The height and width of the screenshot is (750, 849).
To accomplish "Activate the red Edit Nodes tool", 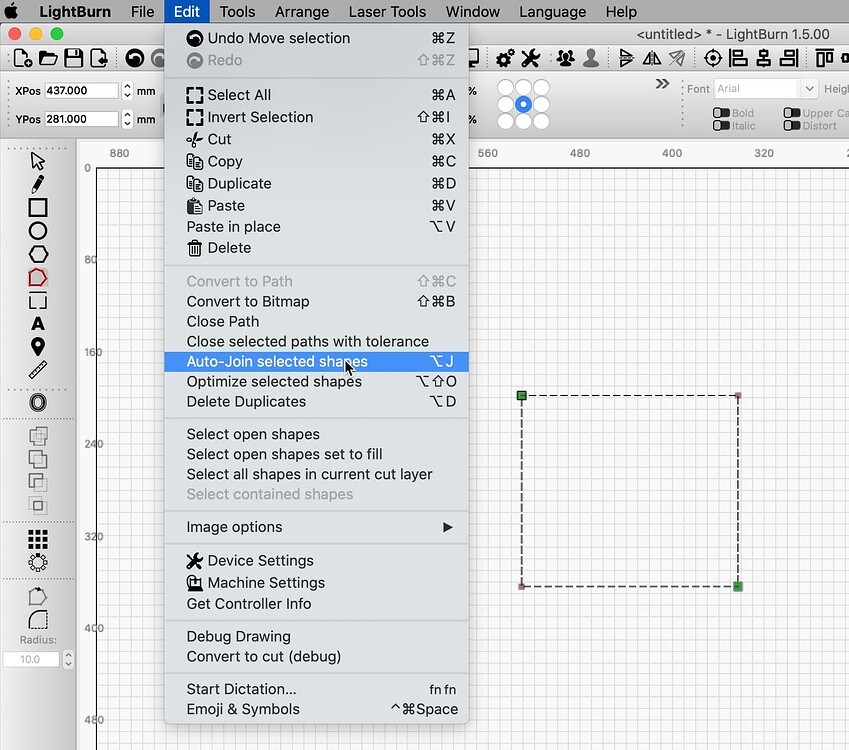I will [37, 278].
